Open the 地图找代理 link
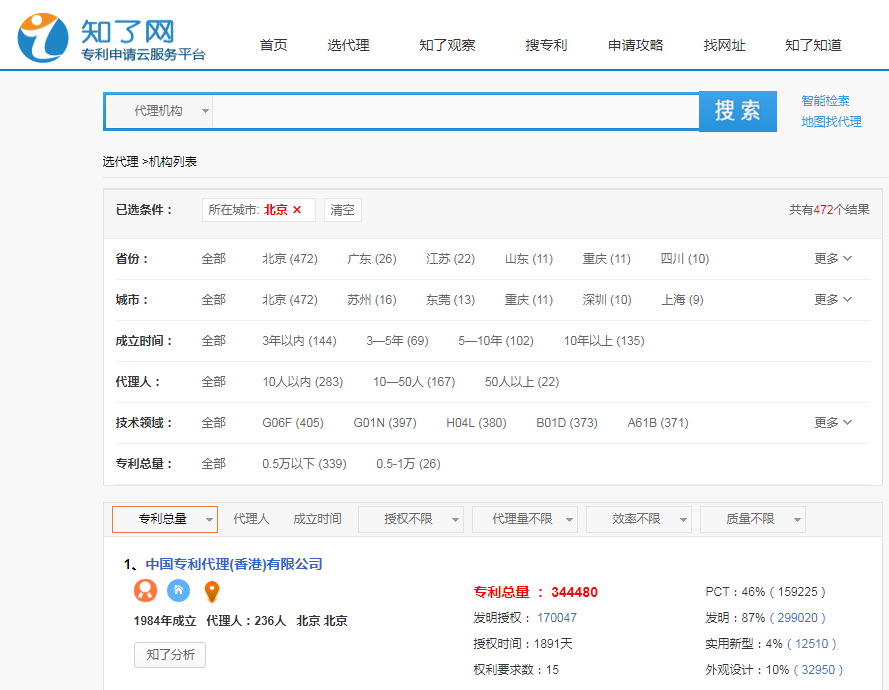This screenshot has height=690, width=889. tap(831, 122)
